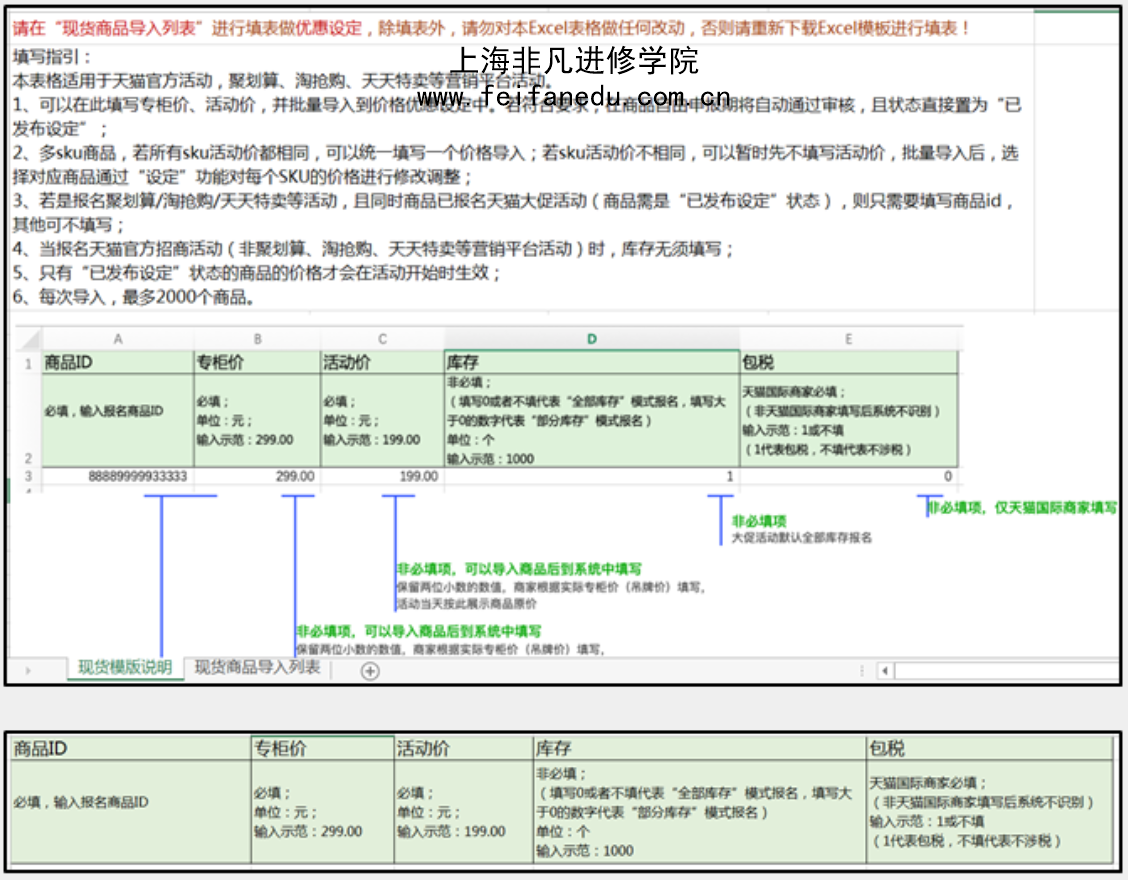Click the 填写指引： heading text
1128x880 pixels.
click(x=52, y=57)
